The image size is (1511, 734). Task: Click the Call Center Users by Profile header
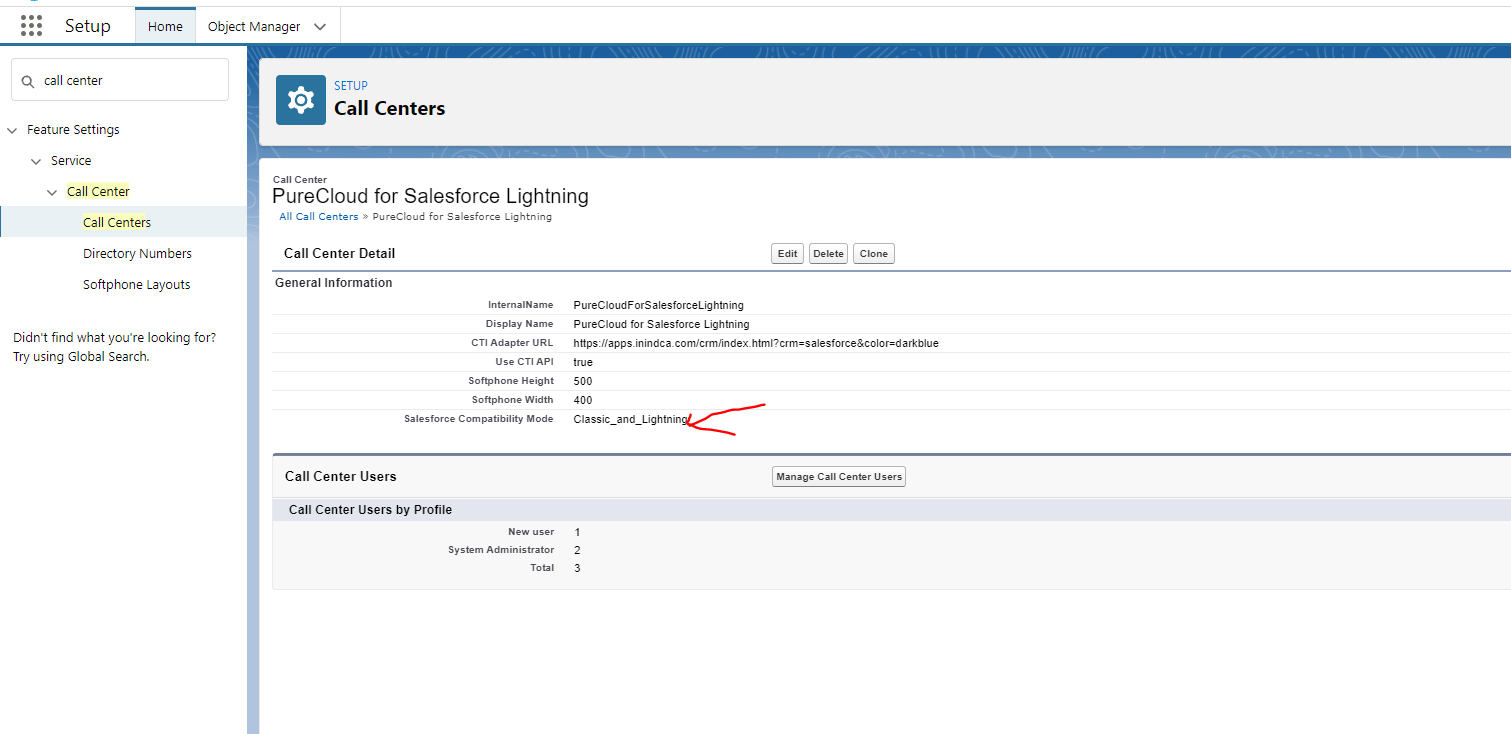[370, 510]
